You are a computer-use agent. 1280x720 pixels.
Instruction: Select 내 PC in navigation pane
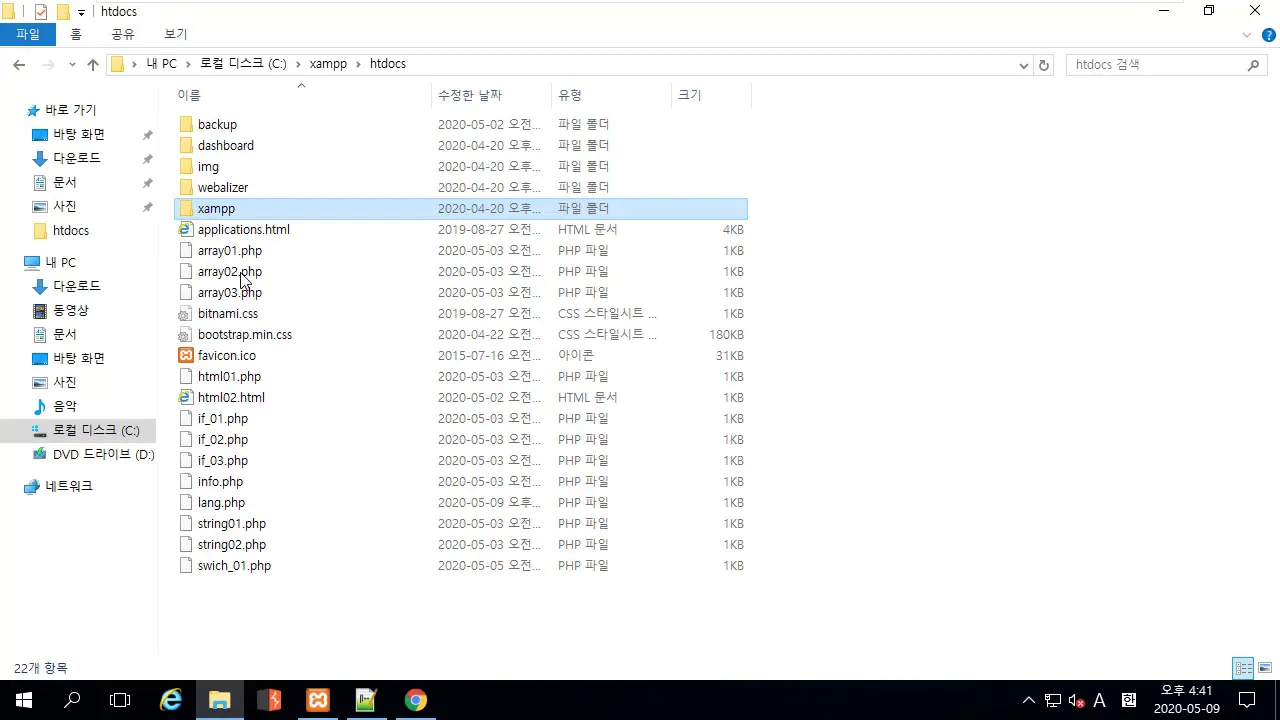(60, 262)
